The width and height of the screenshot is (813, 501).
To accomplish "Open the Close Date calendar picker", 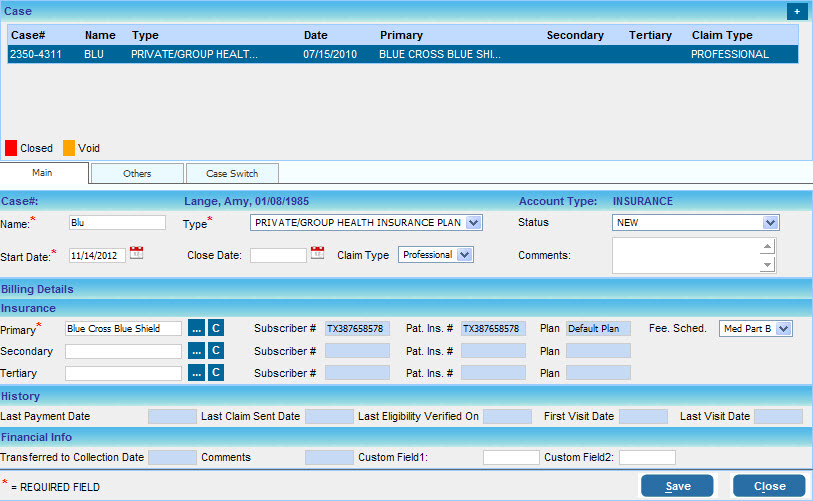I will [317, 254].
